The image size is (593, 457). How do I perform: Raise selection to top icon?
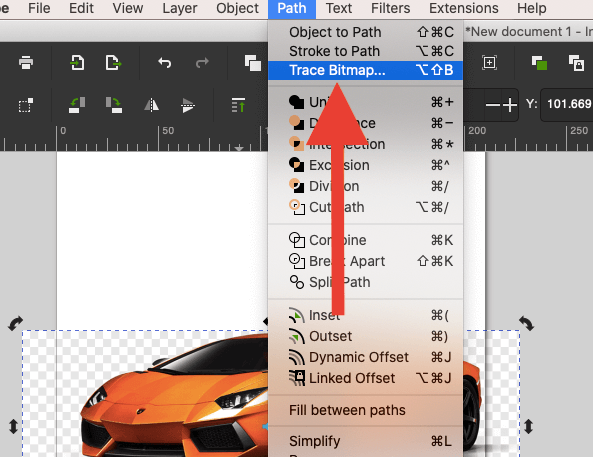coord(239,105)
